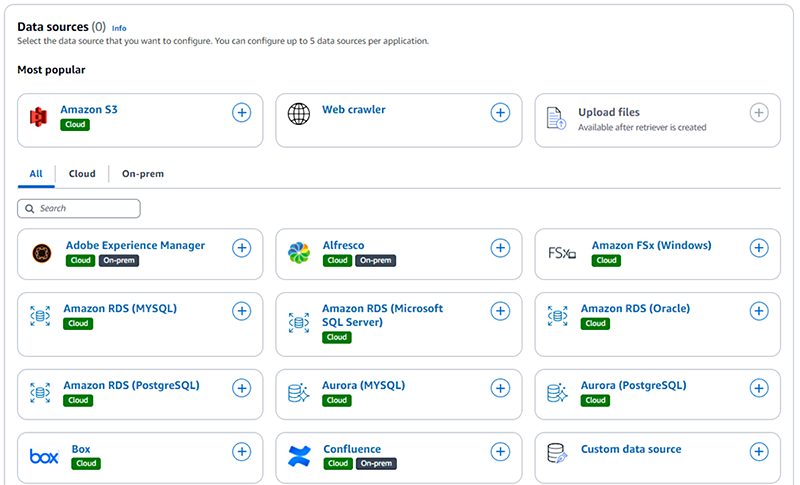Add Amazon RDS (PostgreSQL) via plus icon
This screenshot has width=800, height=485.
[242, 388]
